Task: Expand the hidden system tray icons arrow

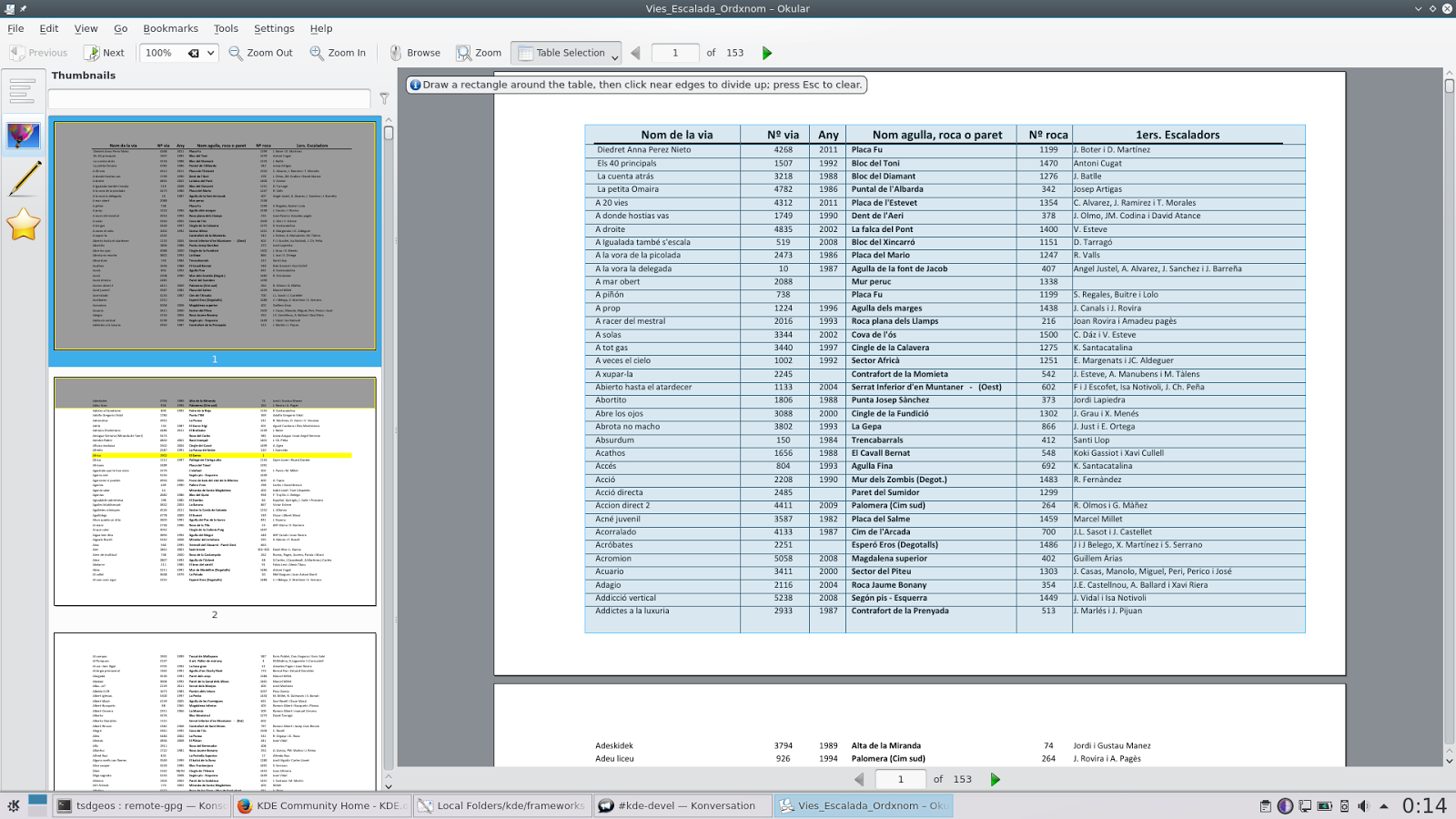Action: (x=1384, y=805)
